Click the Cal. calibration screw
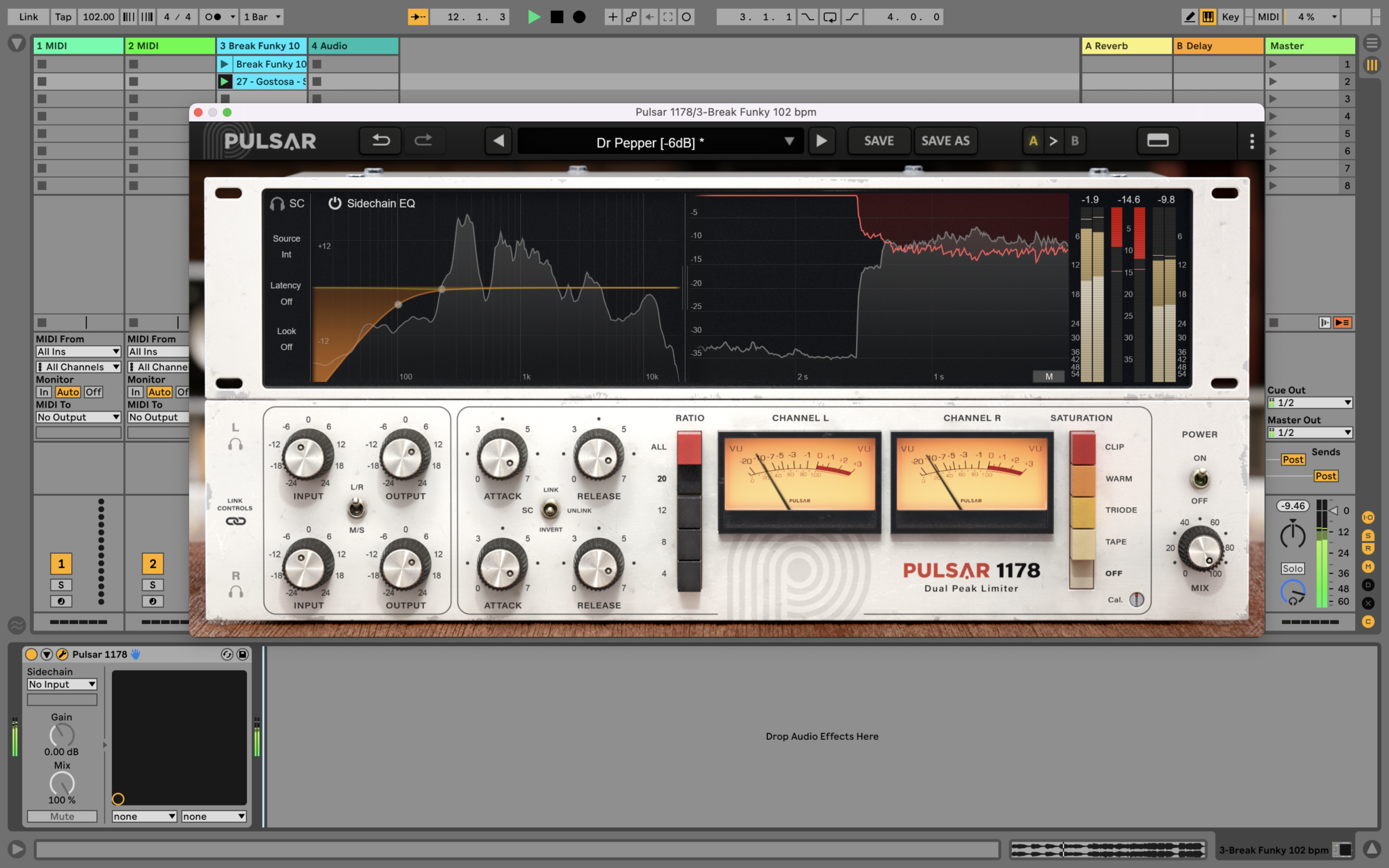 (x=1137, y=599)
